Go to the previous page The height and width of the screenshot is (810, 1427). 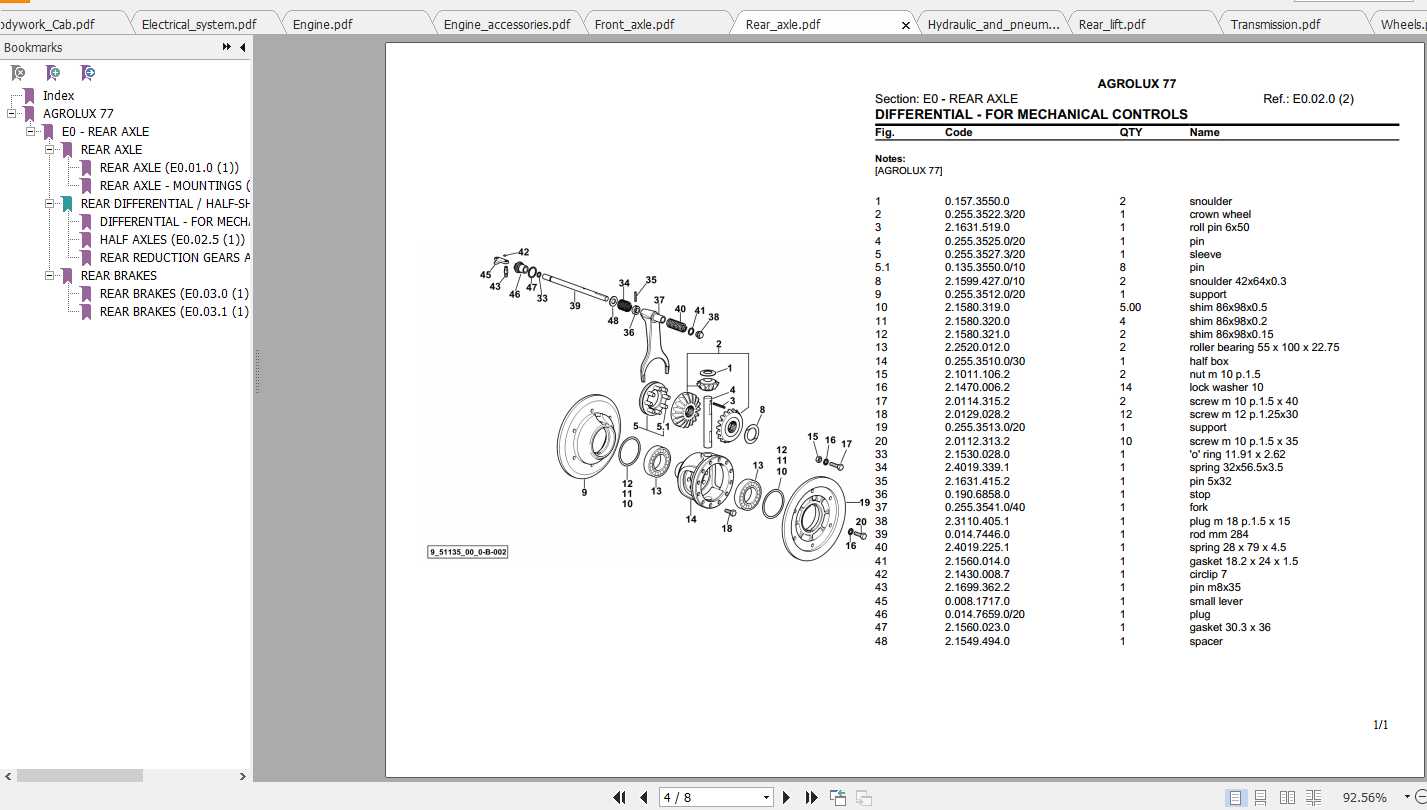[x=644, y=797]
